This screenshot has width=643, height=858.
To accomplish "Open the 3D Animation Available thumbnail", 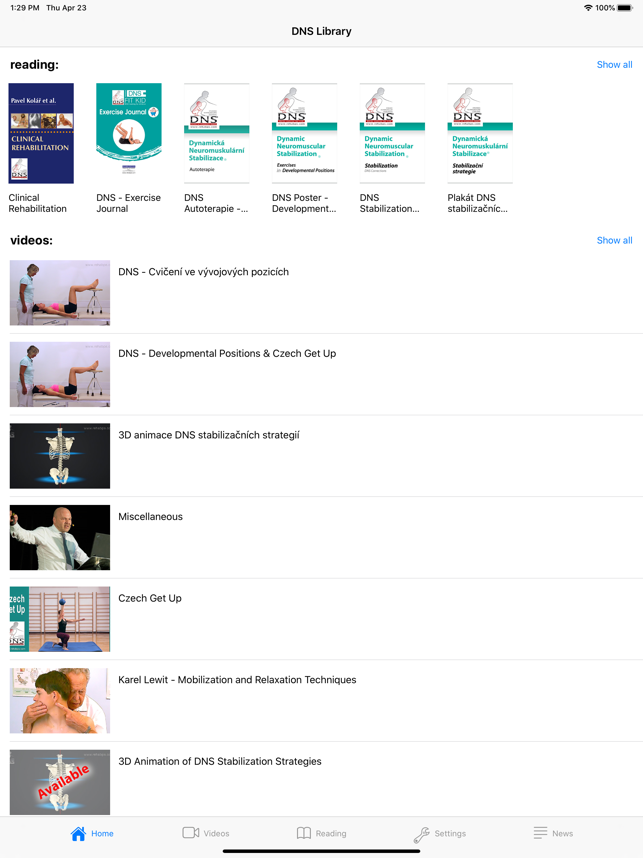I will click(x=60, y=782).
